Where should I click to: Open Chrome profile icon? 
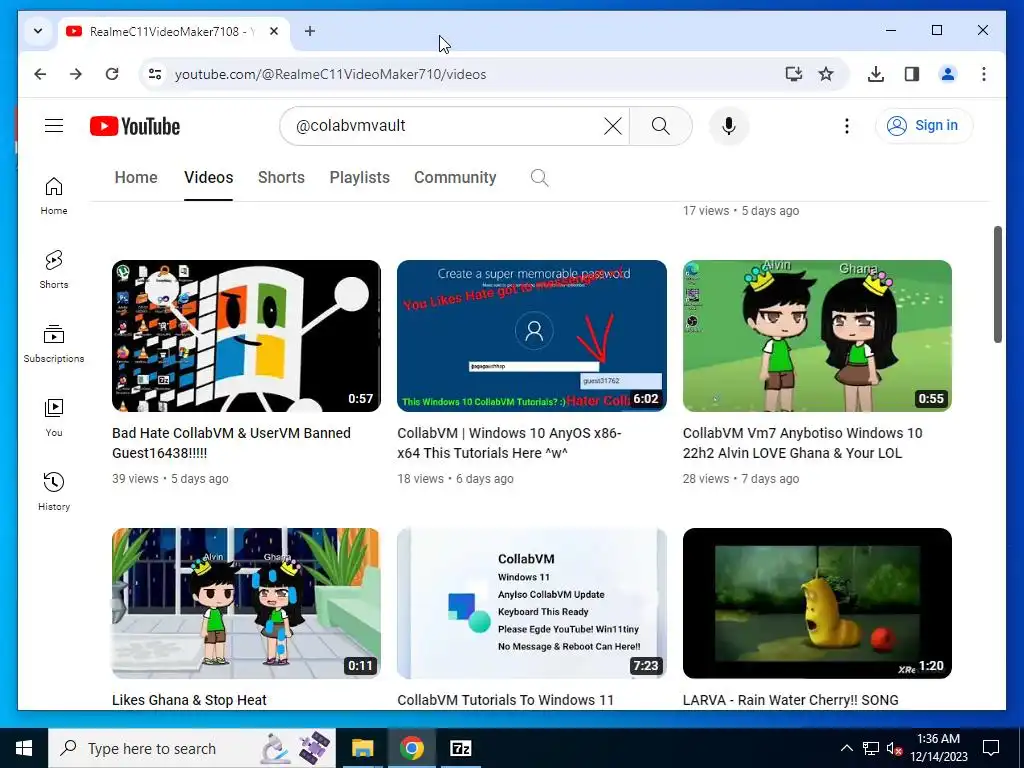(948, 74)
